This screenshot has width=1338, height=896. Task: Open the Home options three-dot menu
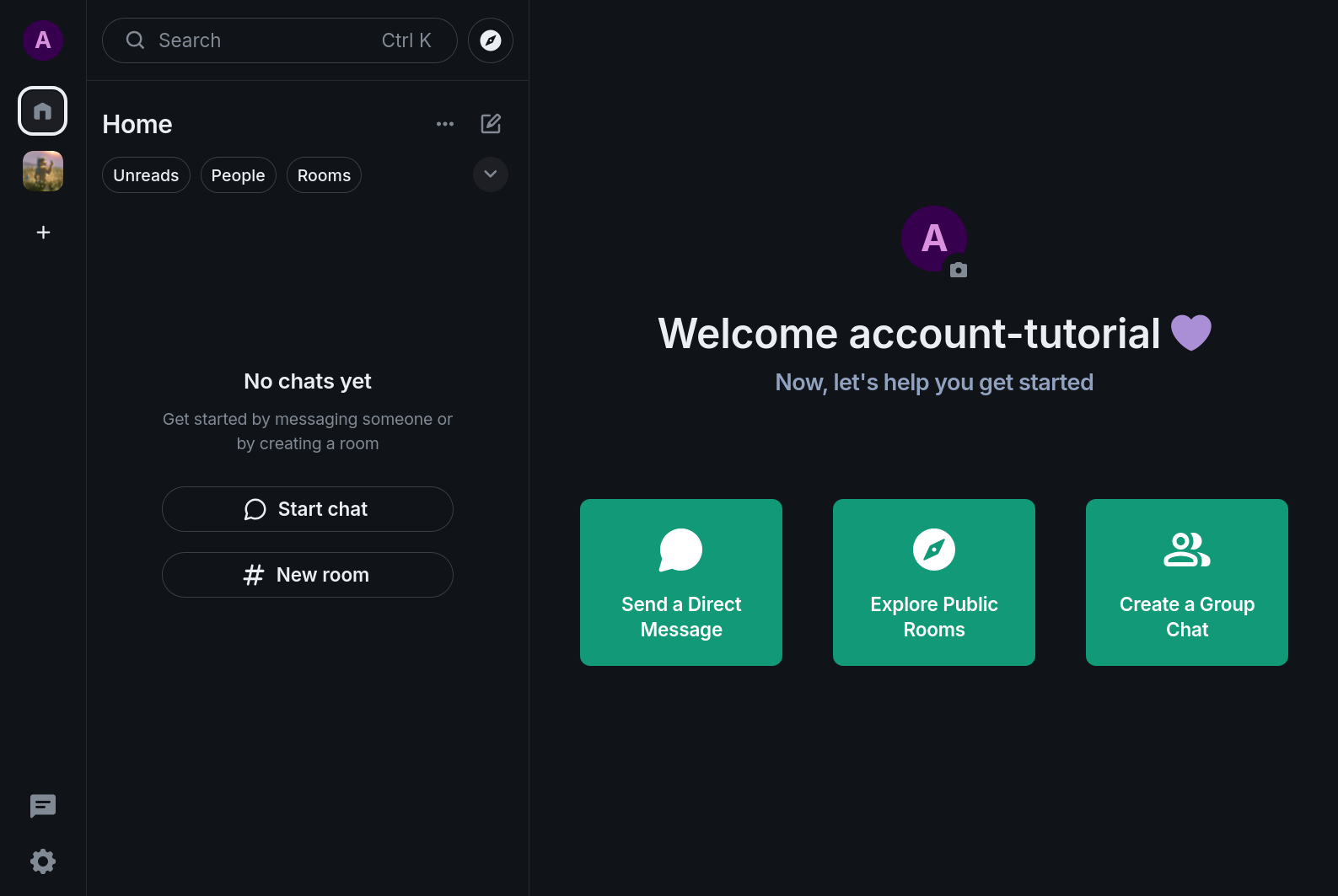[x=445, y=124]
